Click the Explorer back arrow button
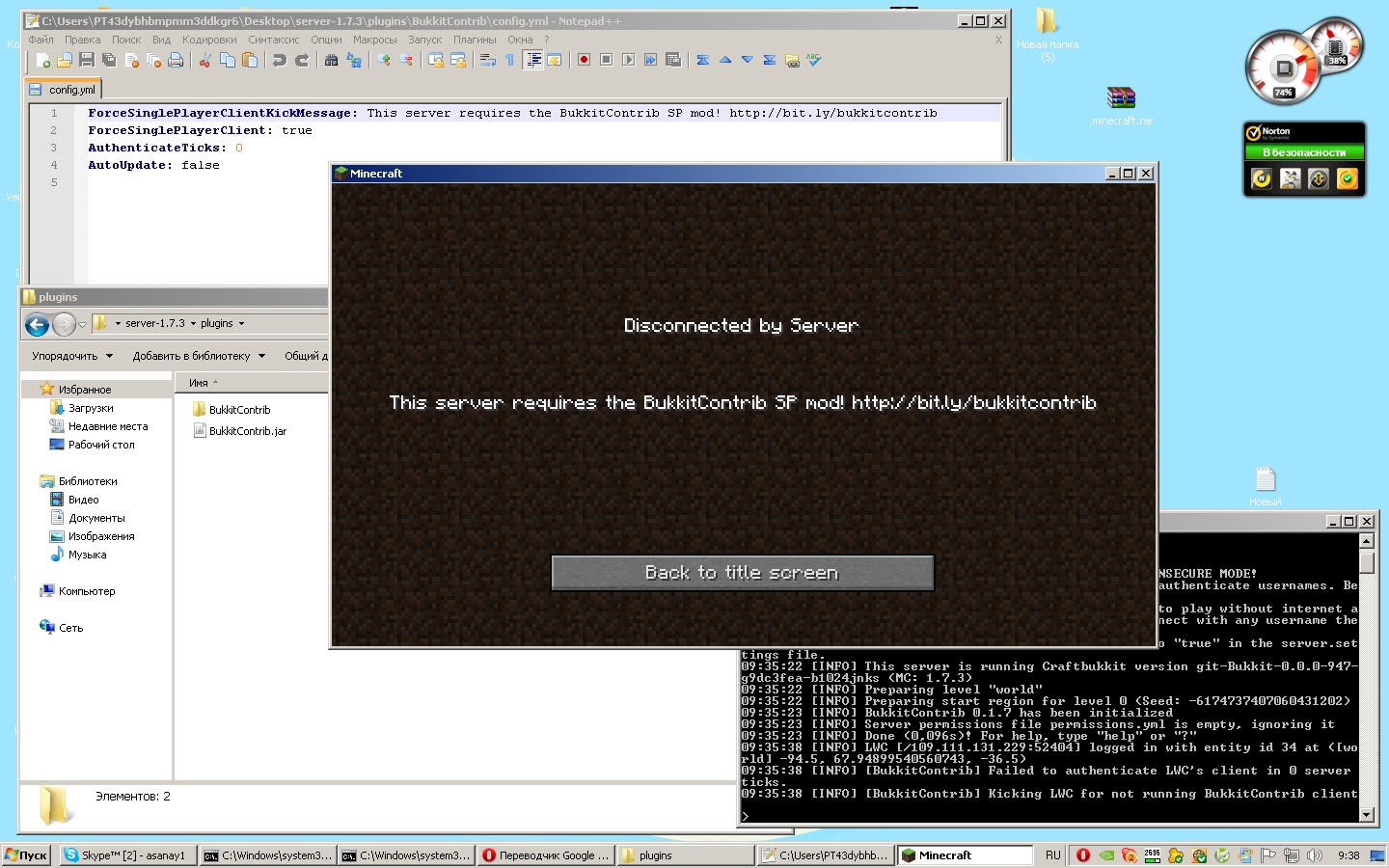 point(37,324)
